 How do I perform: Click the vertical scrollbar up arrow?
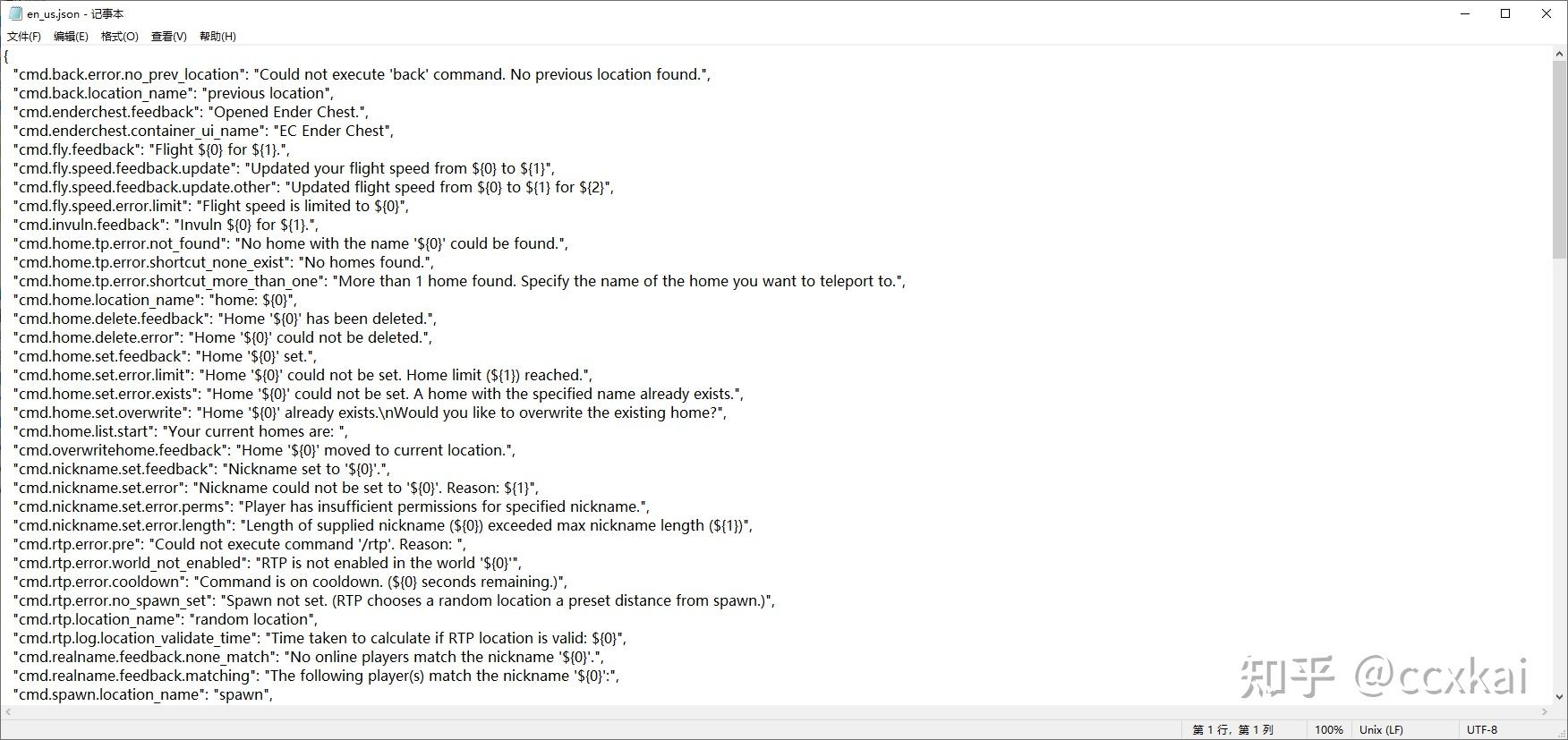click(1560, 54)
